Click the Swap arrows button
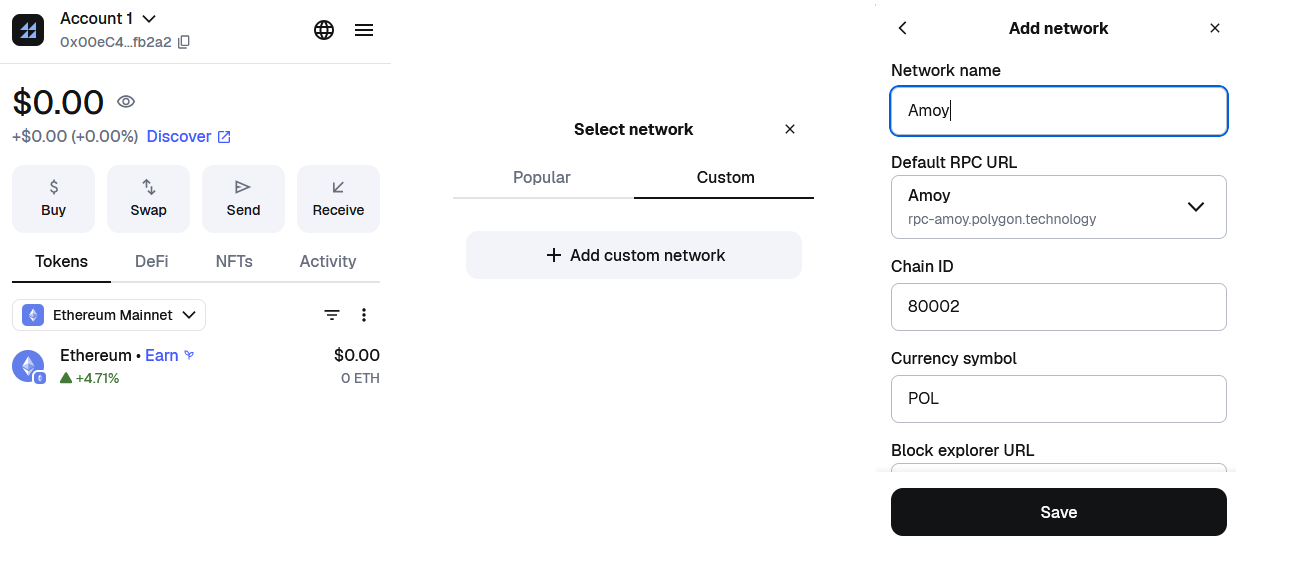This screenshot has height=575, width=1301. click(148, 198)
